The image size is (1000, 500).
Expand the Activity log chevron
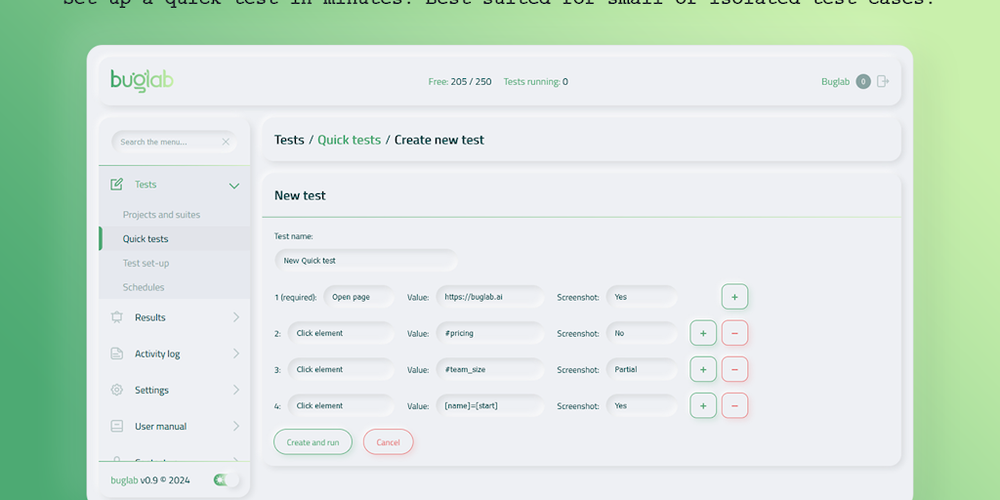(x=236, y=353)
